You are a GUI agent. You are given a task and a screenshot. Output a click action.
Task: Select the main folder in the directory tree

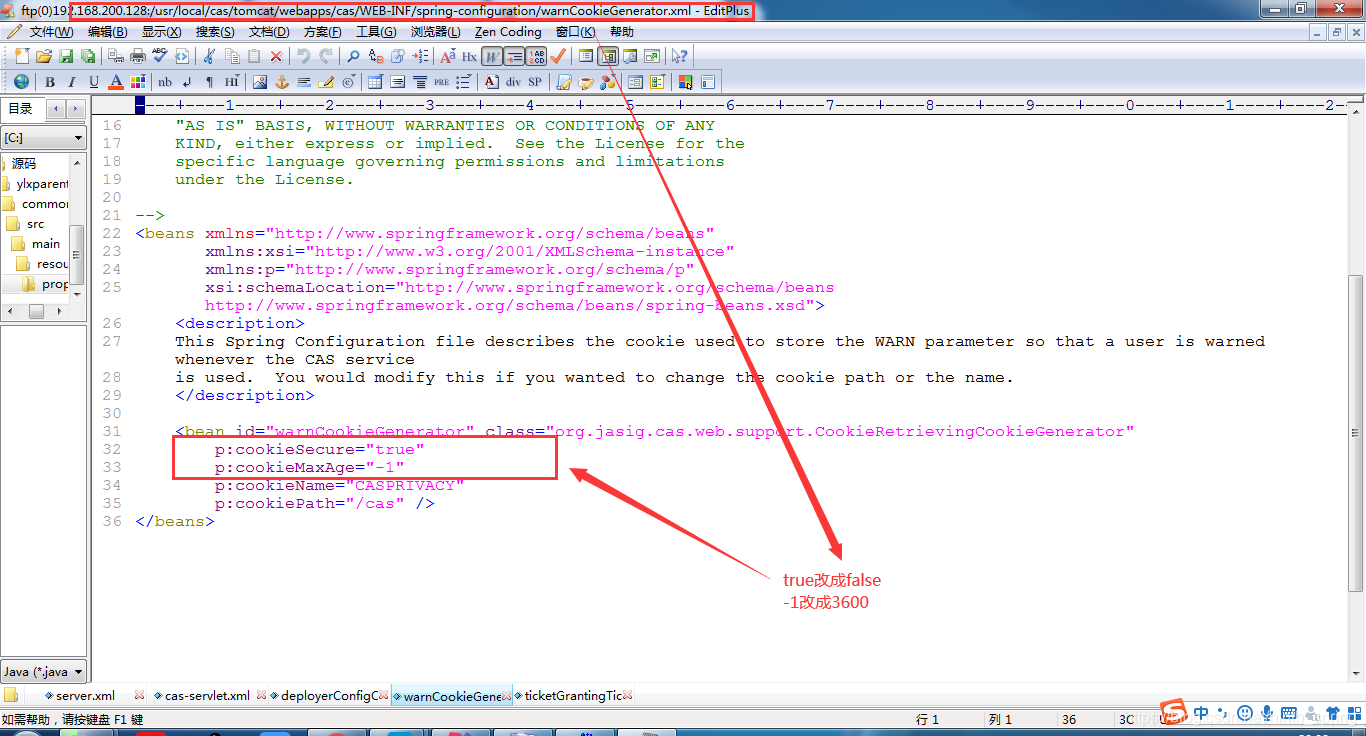pos(46,243)
